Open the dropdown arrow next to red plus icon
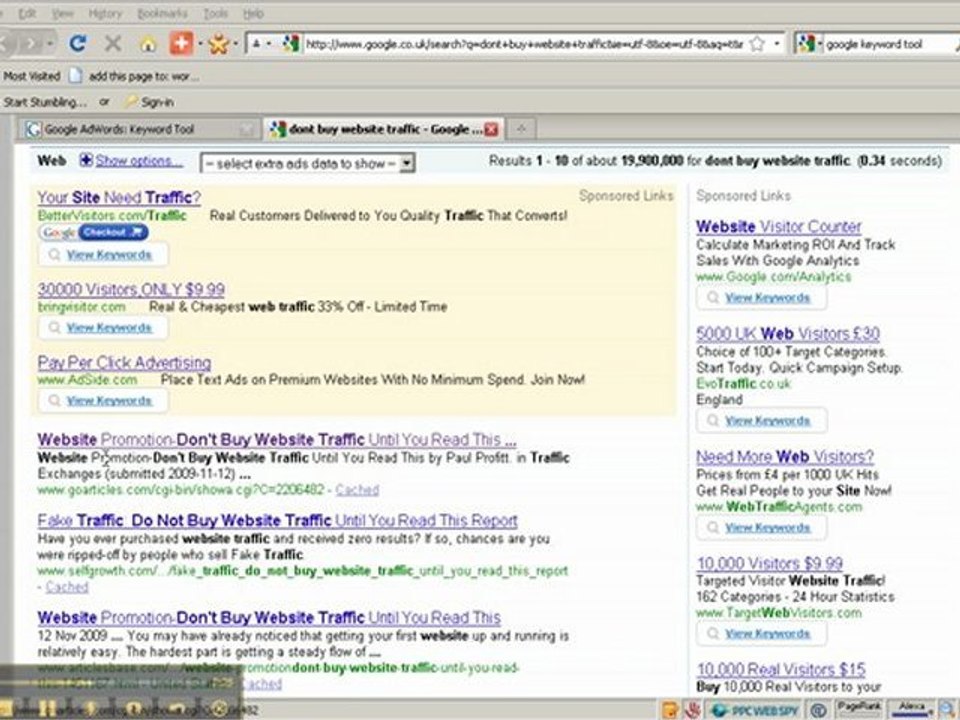The height and width of the screenshot is (720, 960). (x=200, y=44)
